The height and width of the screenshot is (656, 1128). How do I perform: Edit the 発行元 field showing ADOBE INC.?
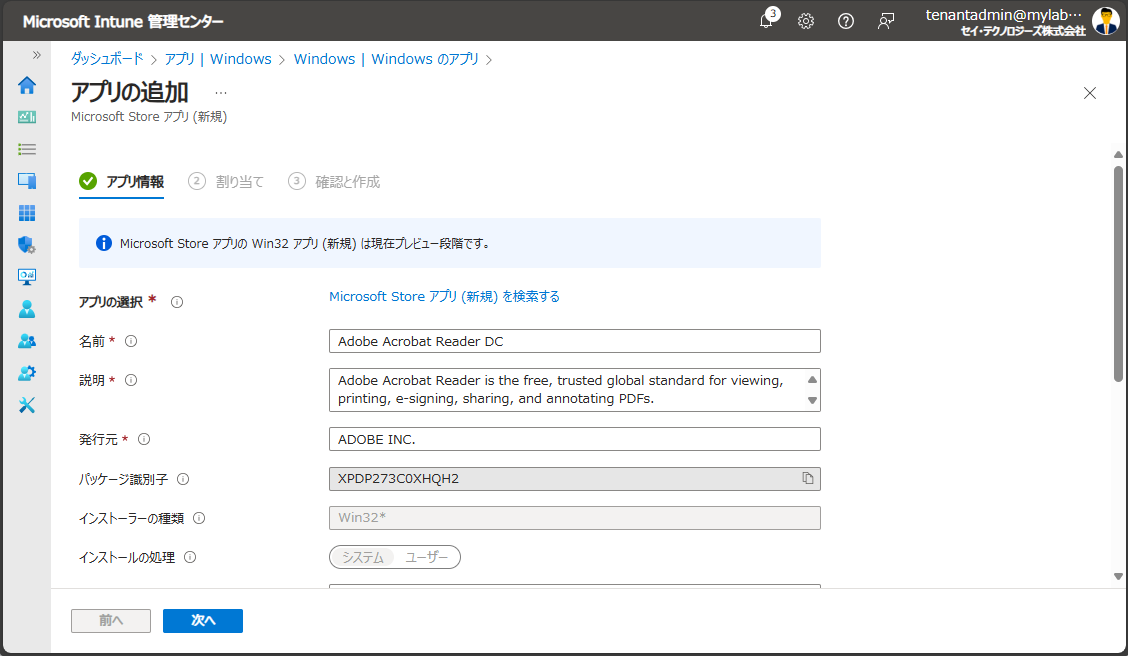[574, 439]
